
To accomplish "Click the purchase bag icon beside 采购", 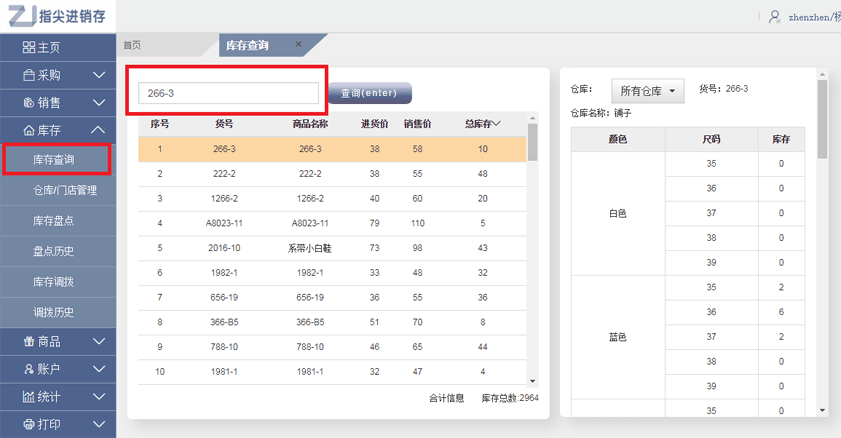I will point(29,75).
